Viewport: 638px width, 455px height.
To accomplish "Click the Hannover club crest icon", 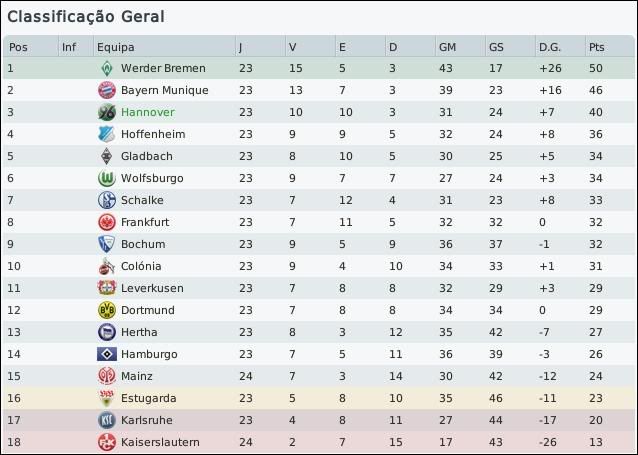I will point(106,113).
